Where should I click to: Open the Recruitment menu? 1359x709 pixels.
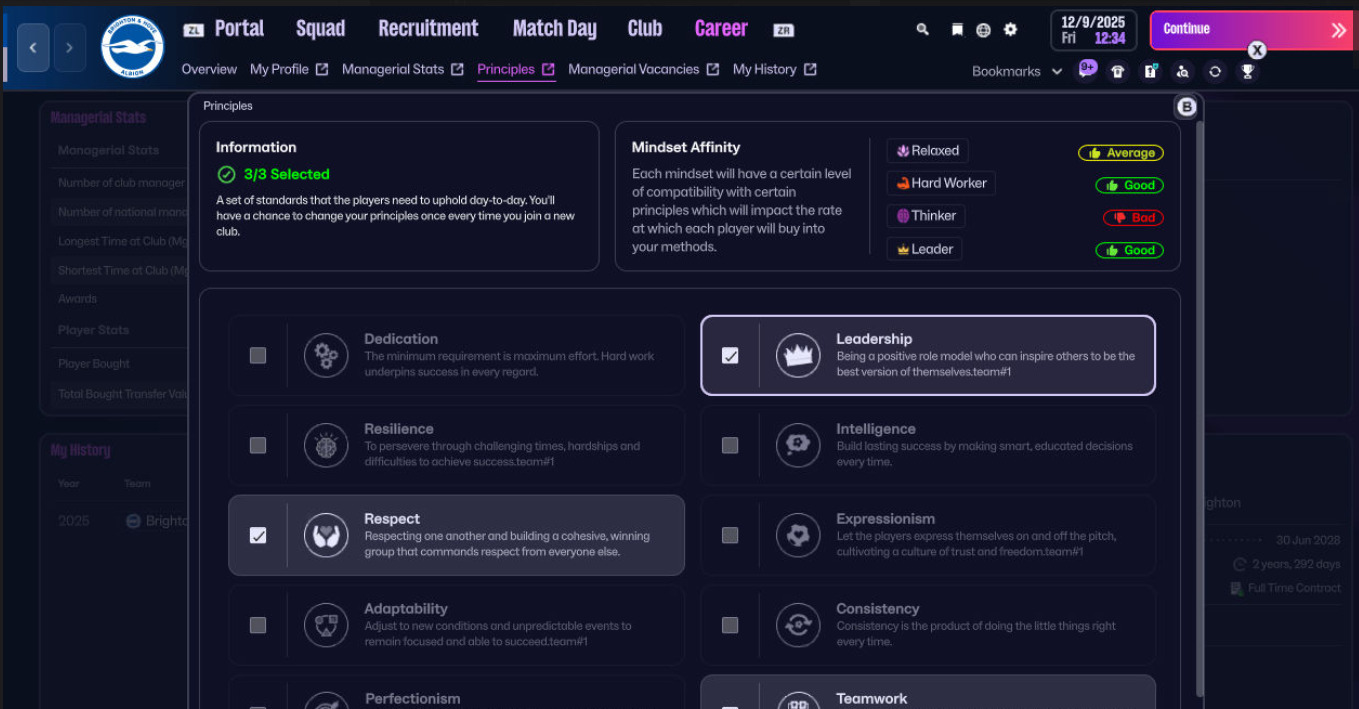coord(428,29)
